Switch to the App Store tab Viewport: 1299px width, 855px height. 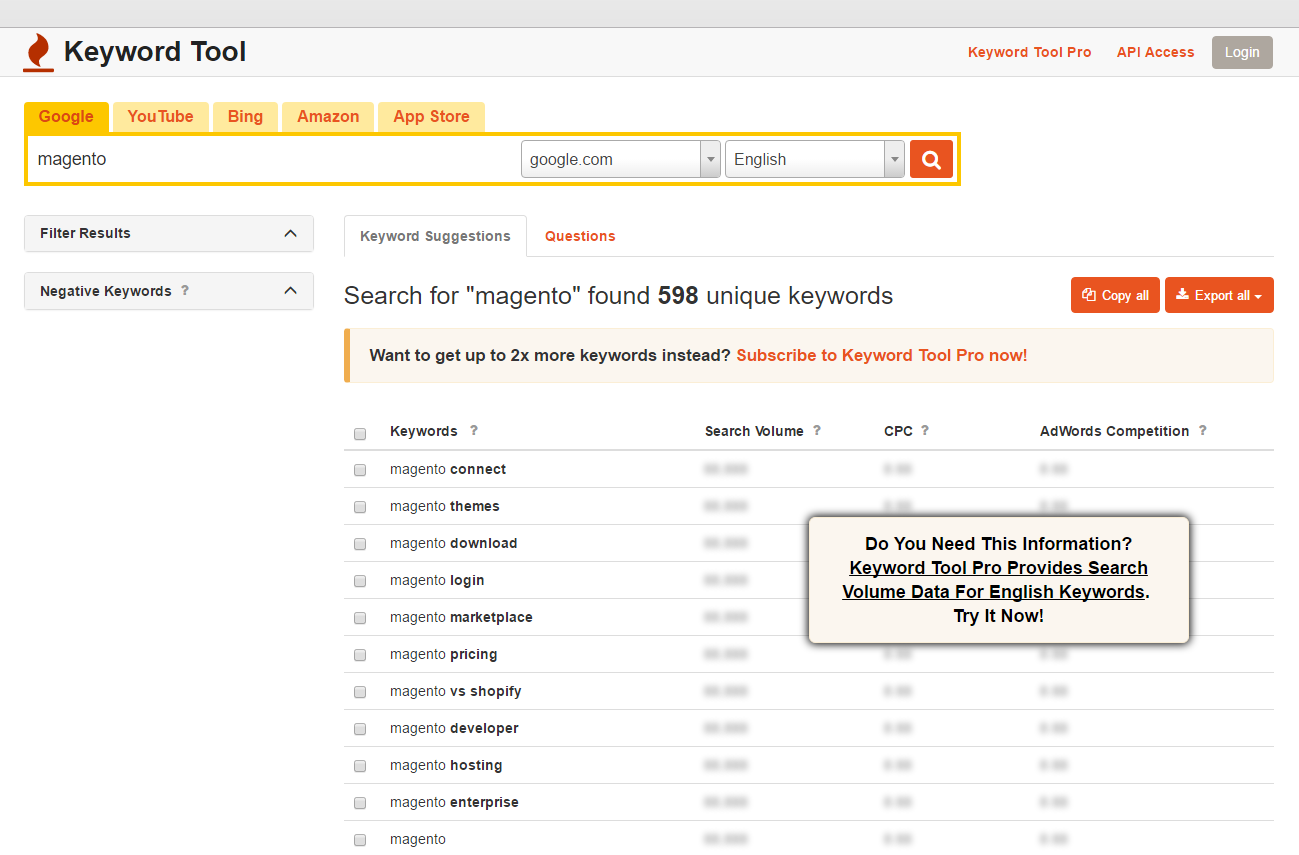coord(431,116)
